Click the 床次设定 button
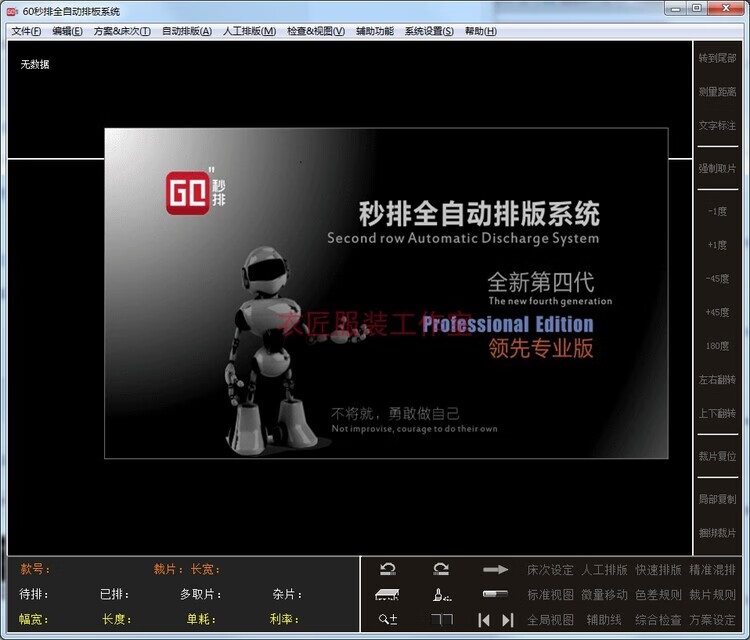This screenshot has width=750, height=640. pos(550,570)
